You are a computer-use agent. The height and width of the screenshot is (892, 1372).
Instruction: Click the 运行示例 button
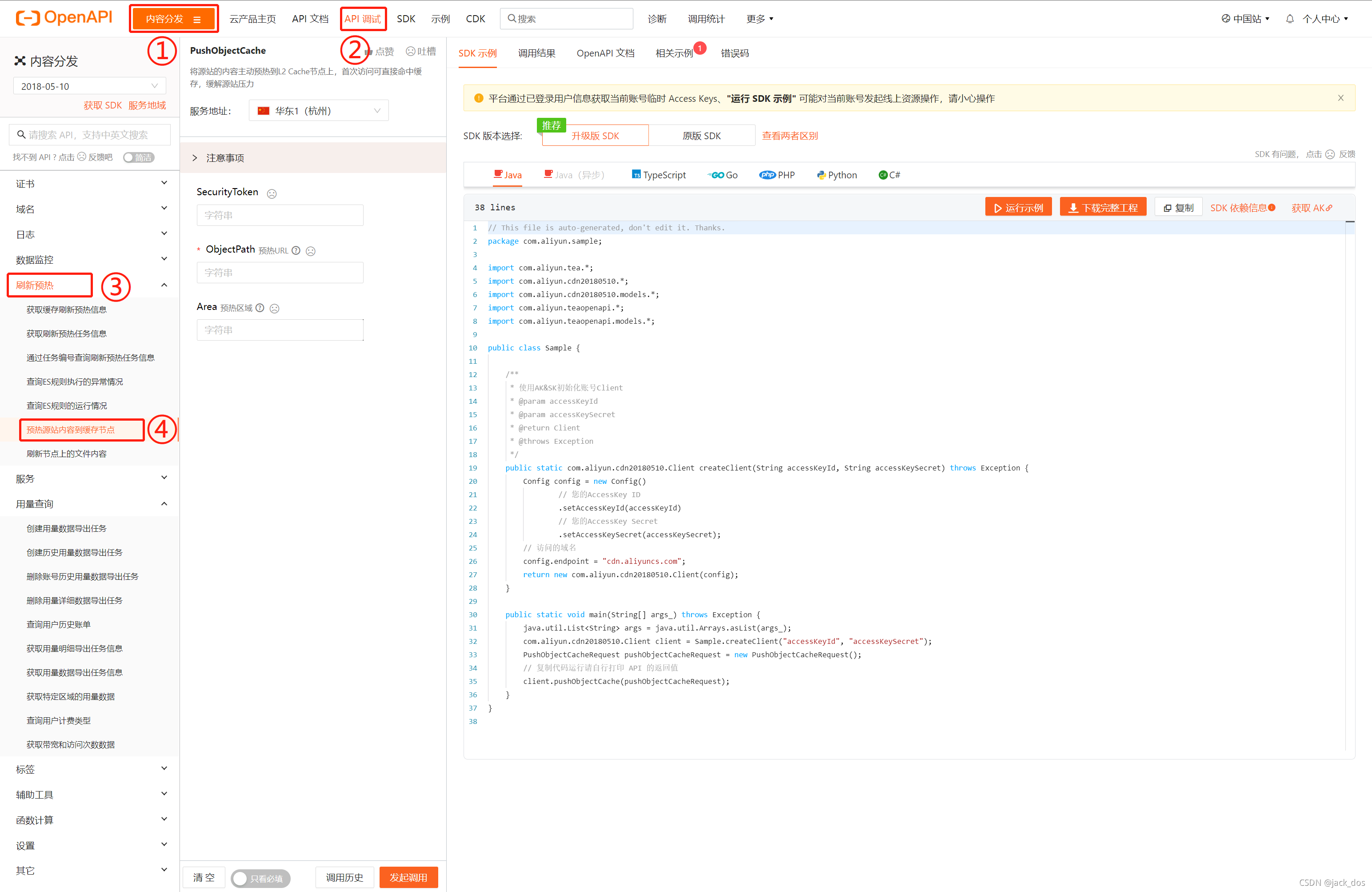(1018, 208)
